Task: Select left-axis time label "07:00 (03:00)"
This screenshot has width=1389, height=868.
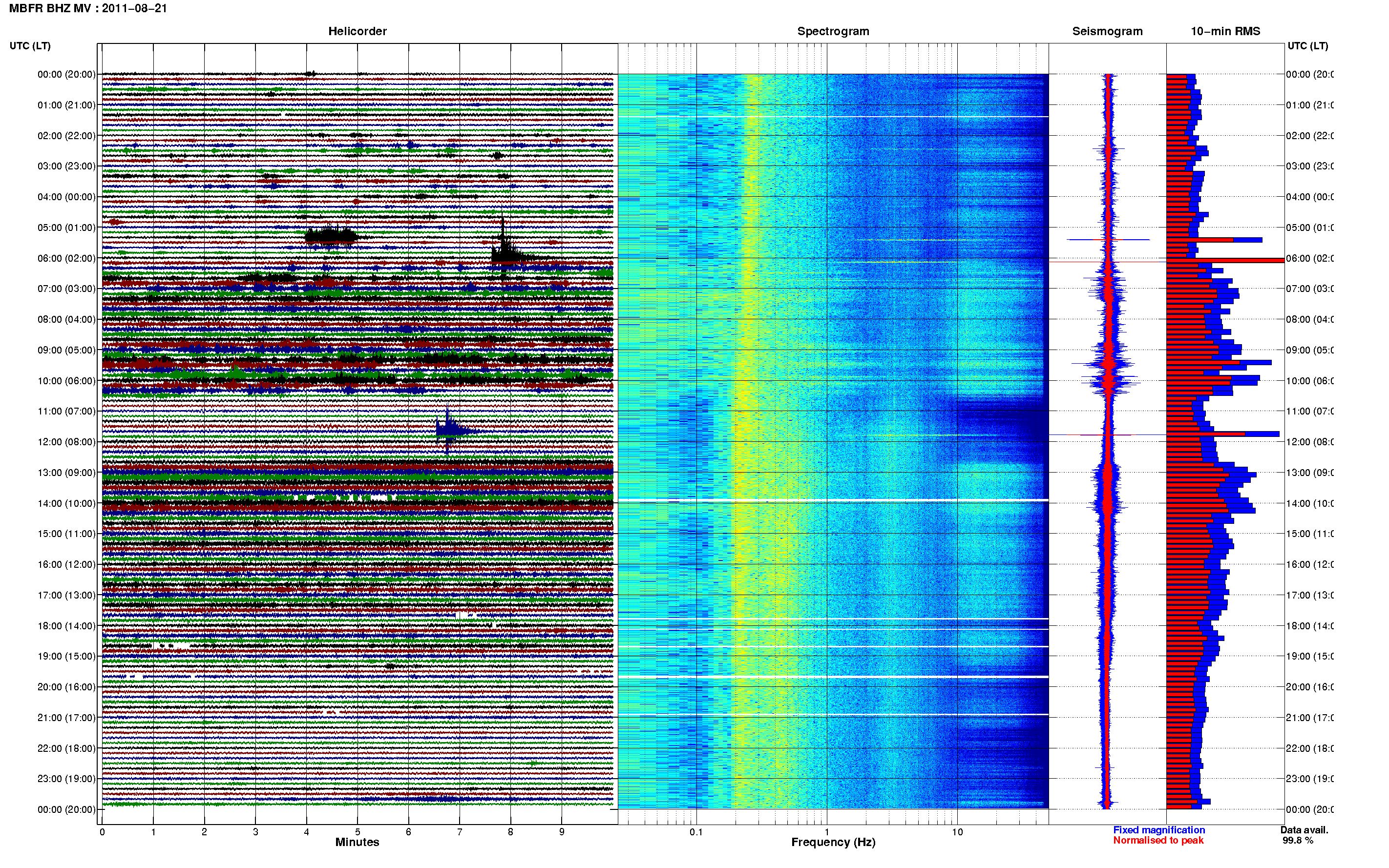Action: 66,288
